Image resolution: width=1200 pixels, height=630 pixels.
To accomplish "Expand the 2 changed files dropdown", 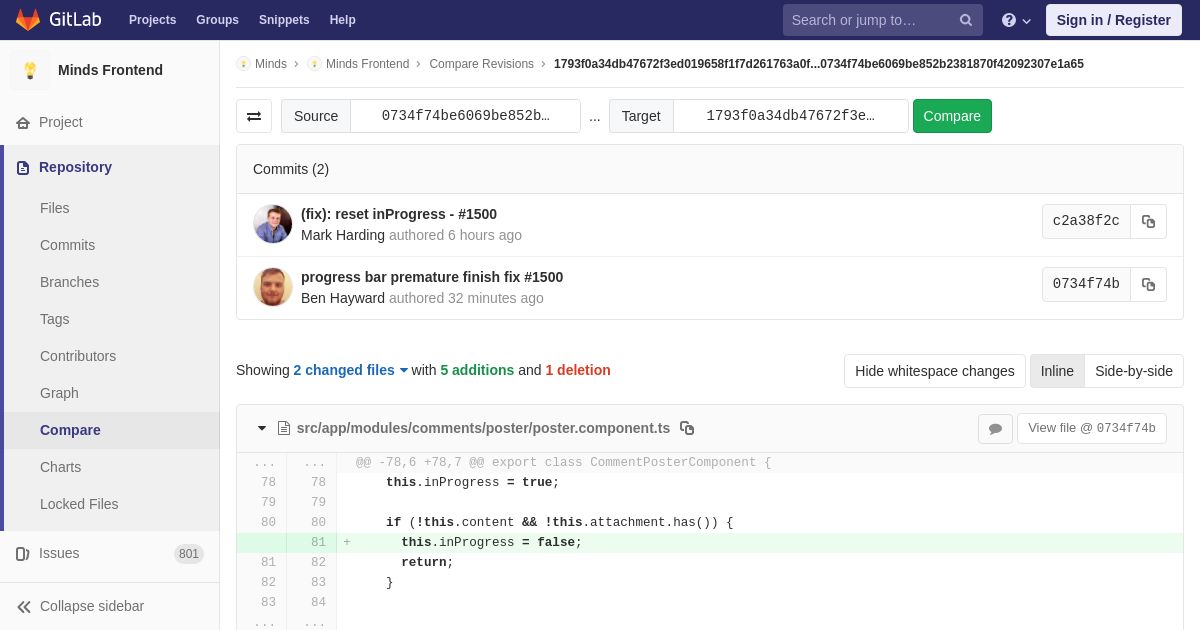I will pyautogui.click(x=351, y=370).
